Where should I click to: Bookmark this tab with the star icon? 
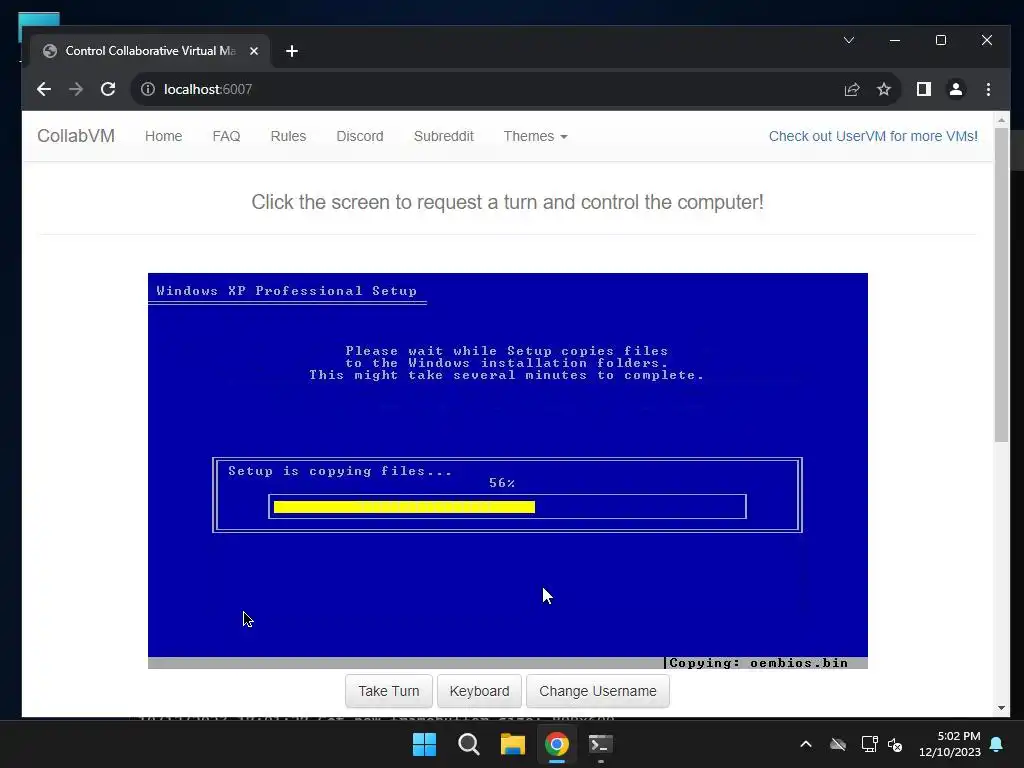click(x=884, y=89)
